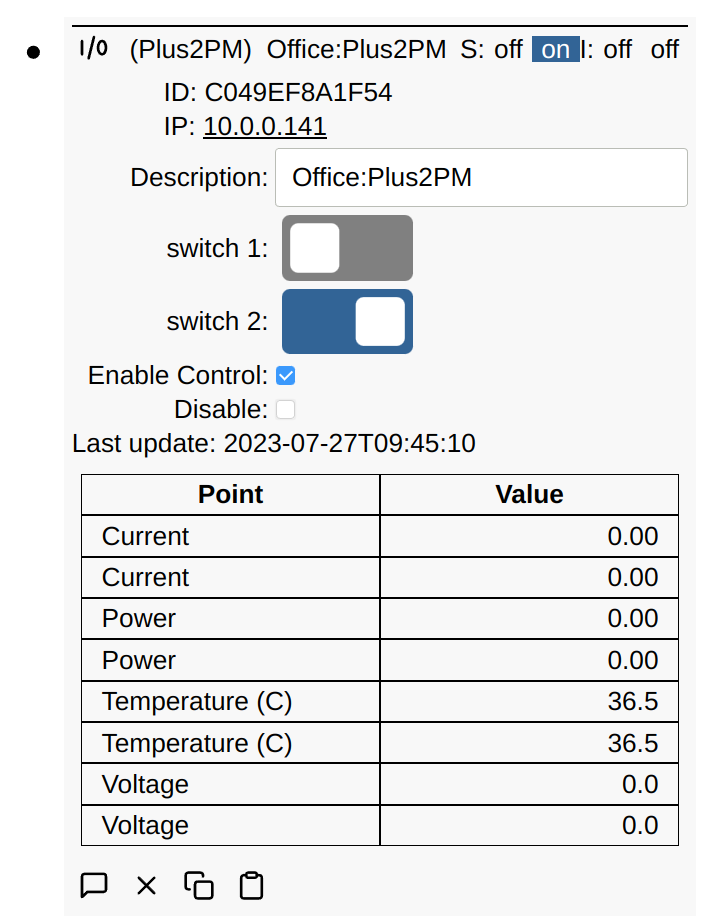Turn off the switch 2 toggle
This screenshot has height=917, width=716.
click(347, 321)
